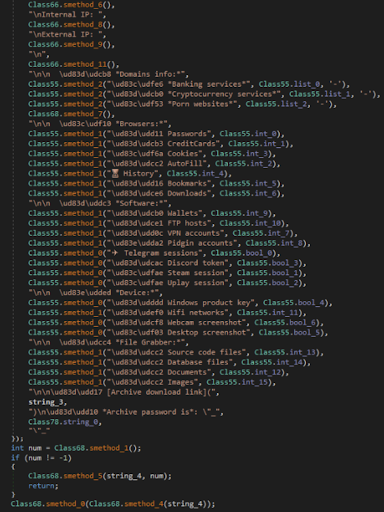Select the Source code files line
This screenshot has height=512, width=384.
176,352
